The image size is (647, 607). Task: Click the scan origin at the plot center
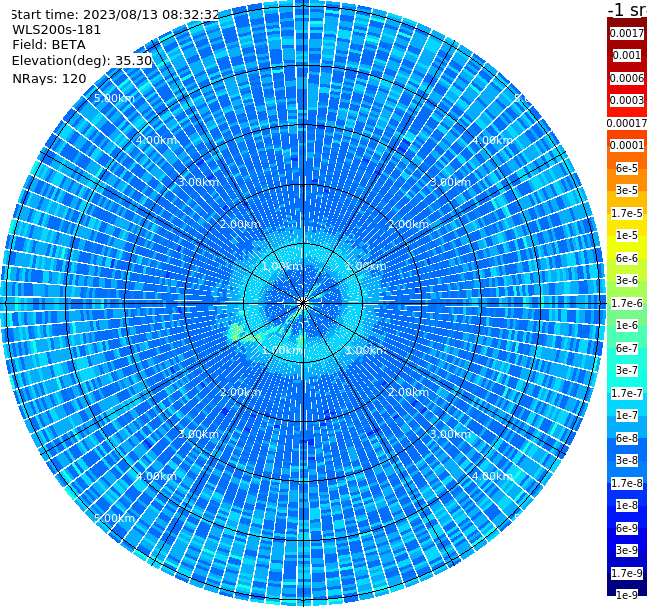click(x=303, y=303)
